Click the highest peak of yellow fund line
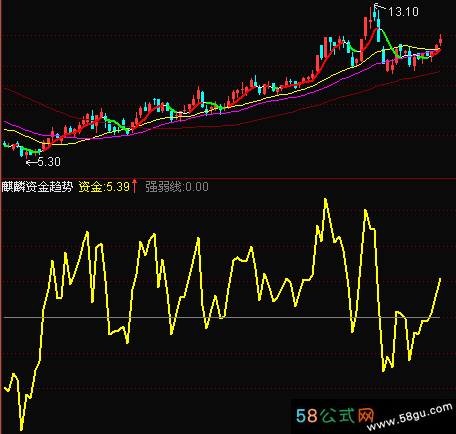 (x=326, y=200)
